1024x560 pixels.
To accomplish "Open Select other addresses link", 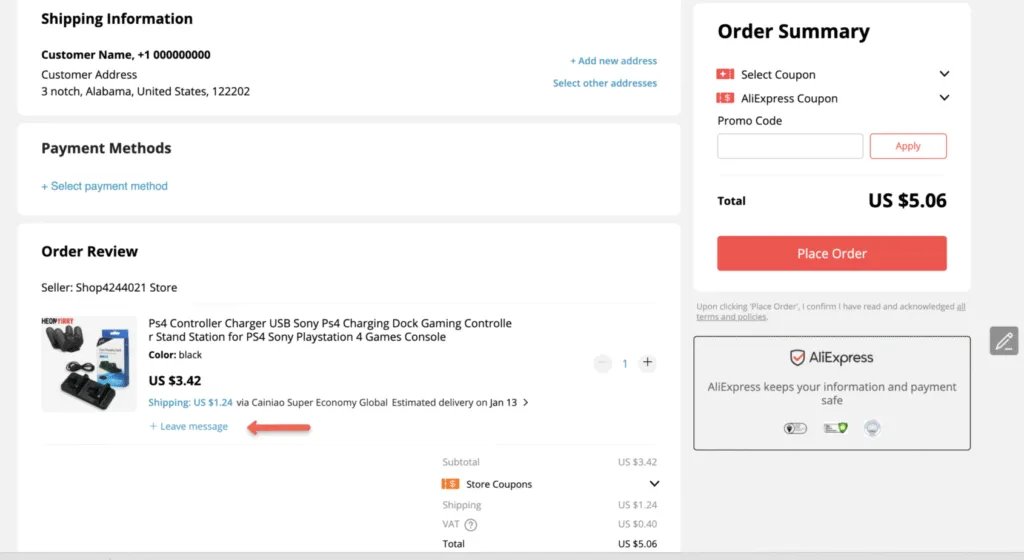I will (x=605, y=83).
